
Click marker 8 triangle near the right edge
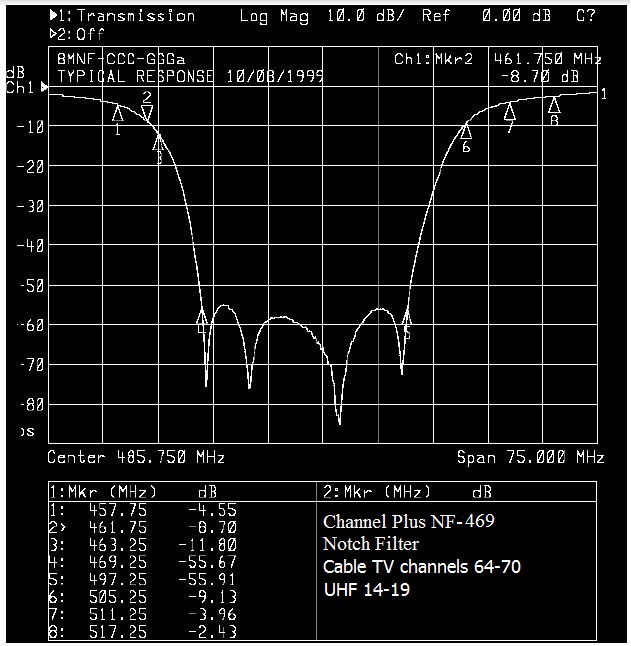[554, 105]
